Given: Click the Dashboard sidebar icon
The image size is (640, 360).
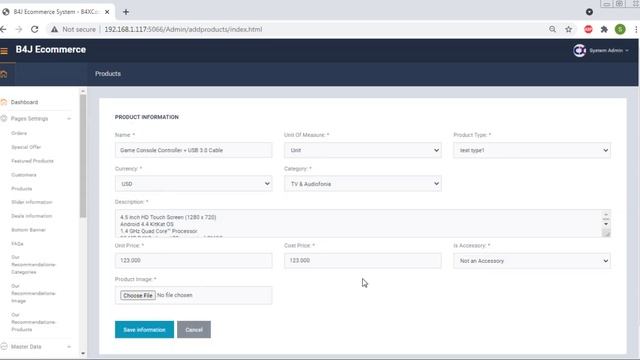Looking at the screenshot, I should point(4,102).
